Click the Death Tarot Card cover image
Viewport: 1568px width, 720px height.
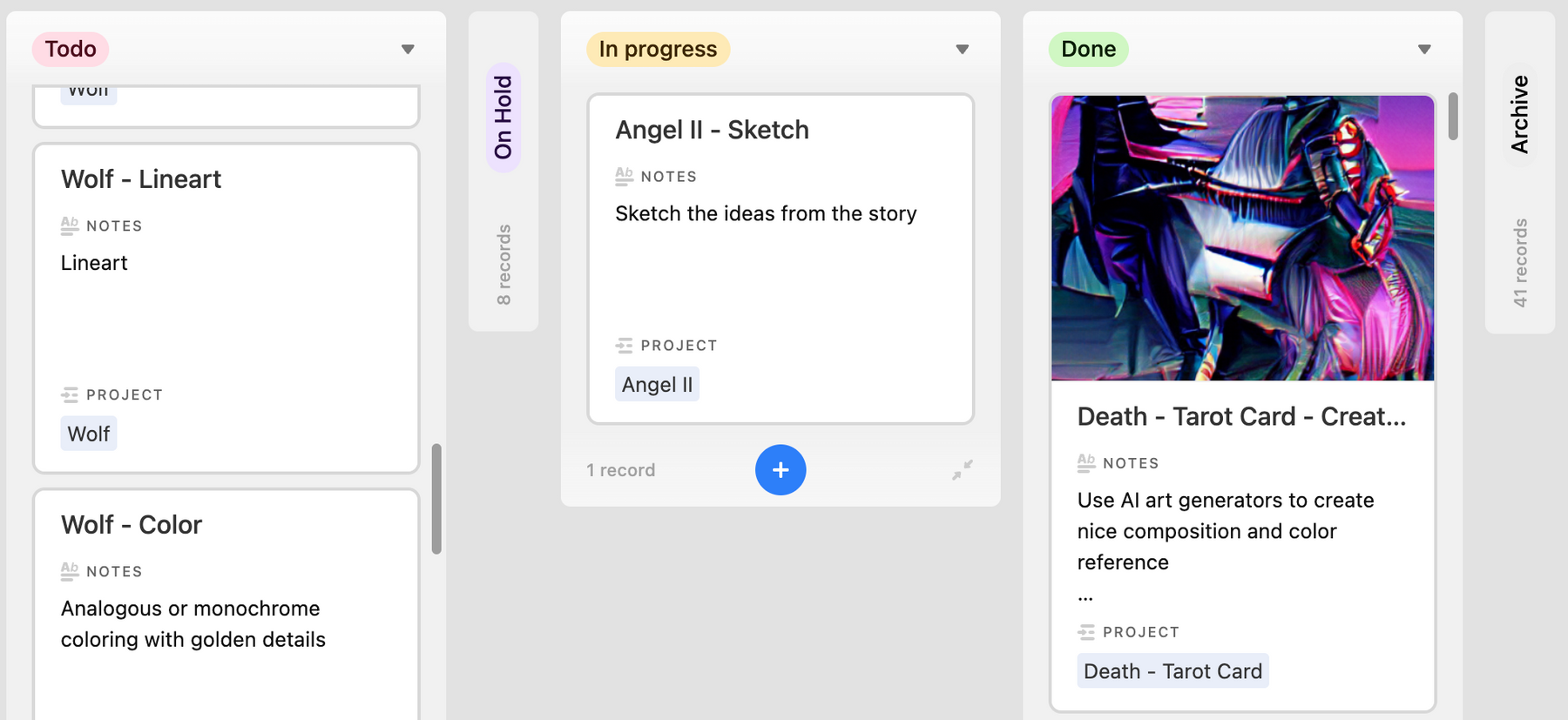click(1242, 238)
